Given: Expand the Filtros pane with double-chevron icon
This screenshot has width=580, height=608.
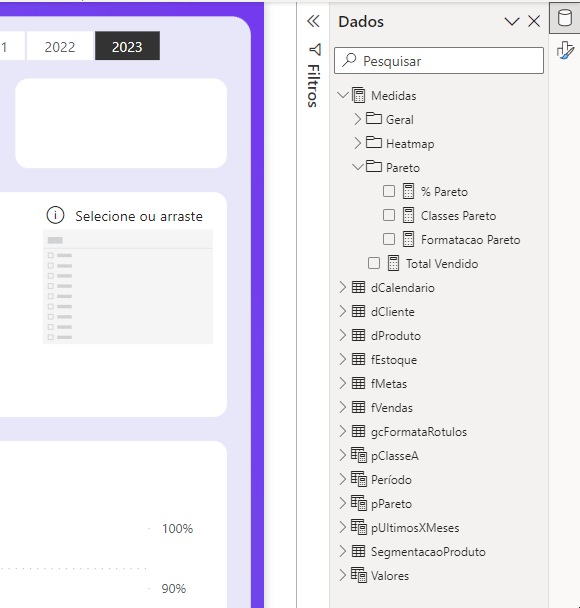Looking at the screenshot, I should point(313,21).
